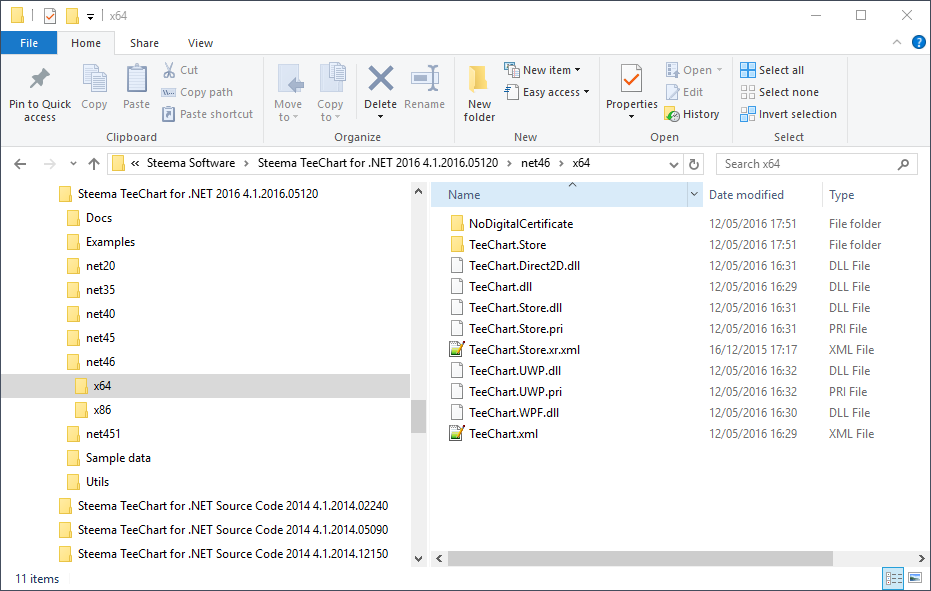Switch to Large icons view layout
931x591 pixels.
pos(915,578)
